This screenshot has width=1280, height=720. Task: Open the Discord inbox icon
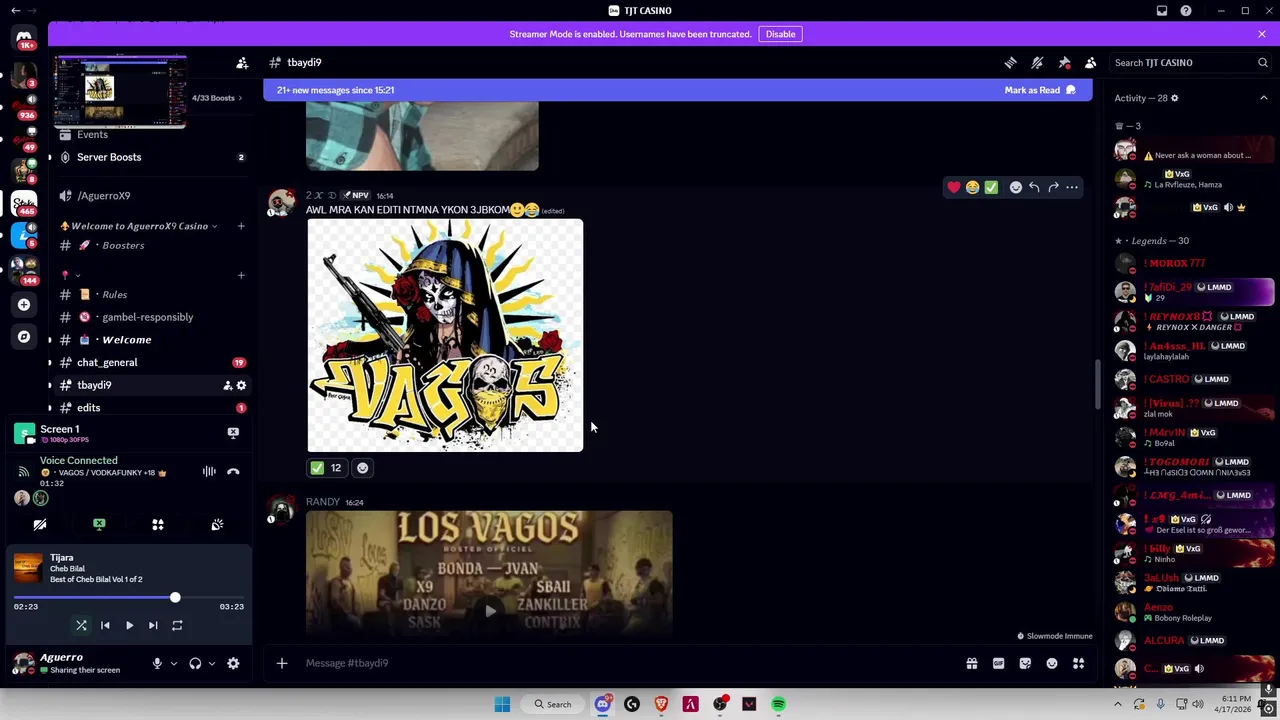(x=1162, y=11)
